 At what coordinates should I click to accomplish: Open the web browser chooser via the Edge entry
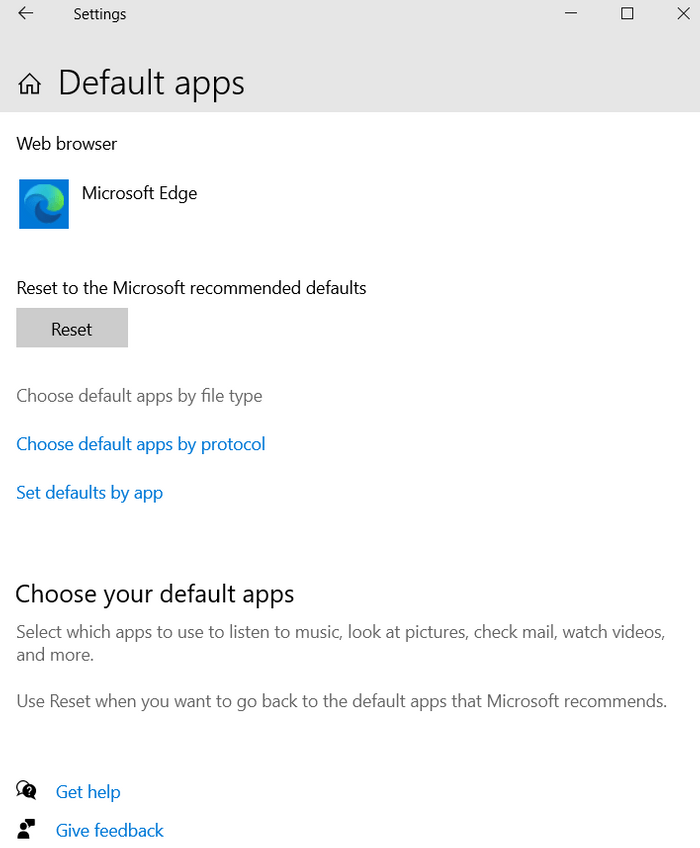point(139,193)
